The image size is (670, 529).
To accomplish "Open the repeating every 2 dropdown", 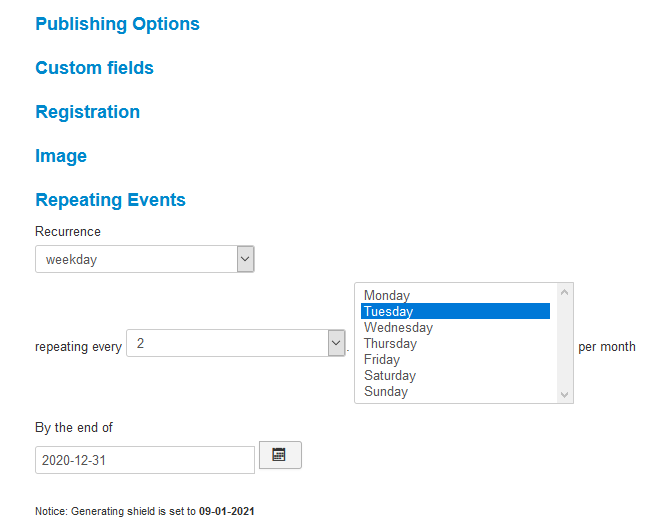I will coord(236,343).
